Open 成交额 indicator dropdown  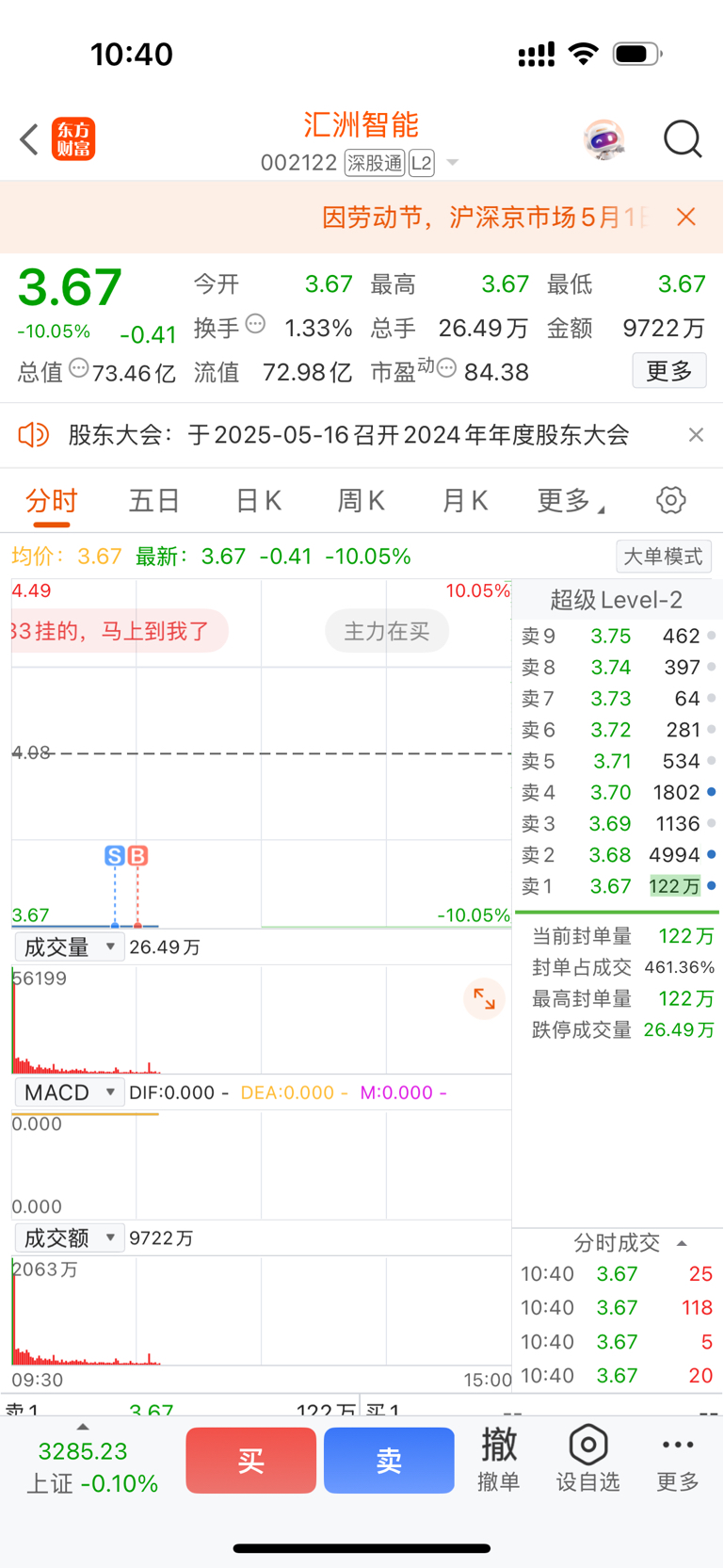coord(70,1237)
